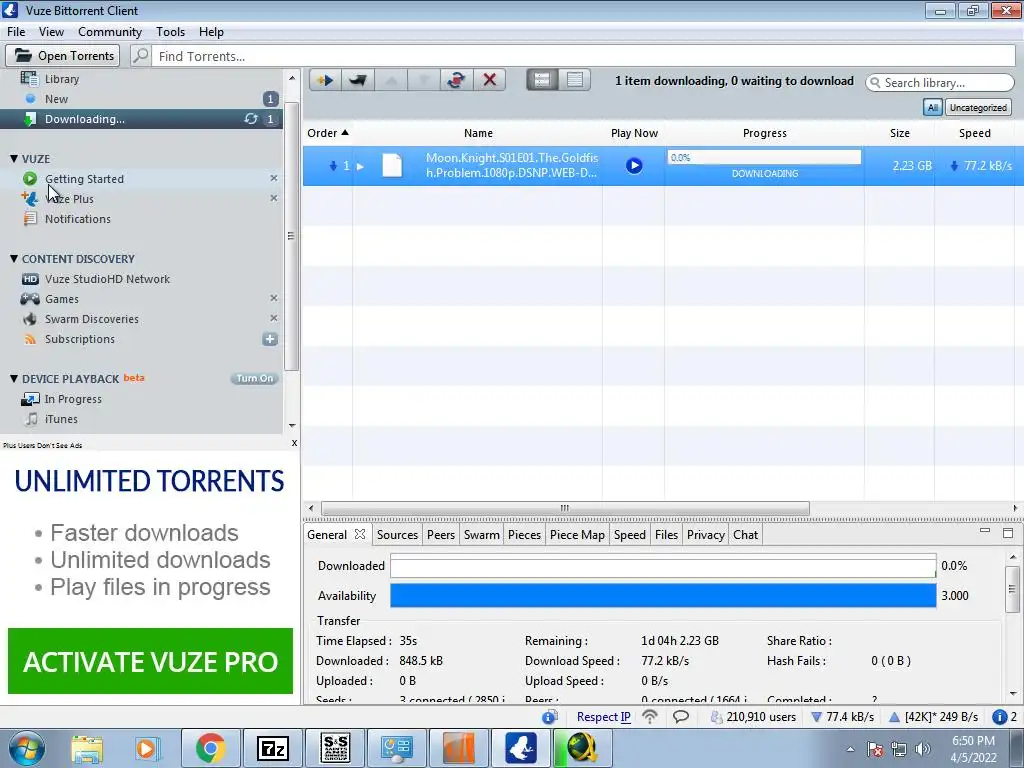Screen dimensions: 1024x768
Task: Click the Search library field
Action: click(940, 82)
